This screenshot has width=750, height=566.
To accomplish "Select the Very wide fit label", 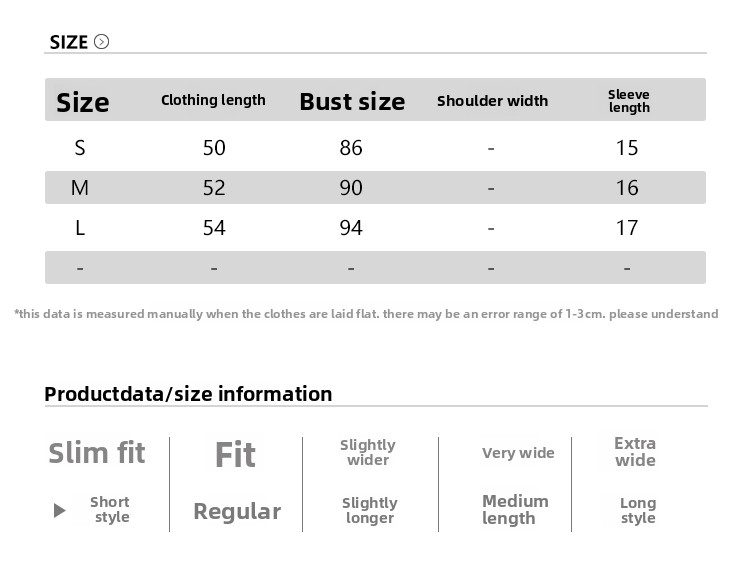I will (x=518, y=453).
